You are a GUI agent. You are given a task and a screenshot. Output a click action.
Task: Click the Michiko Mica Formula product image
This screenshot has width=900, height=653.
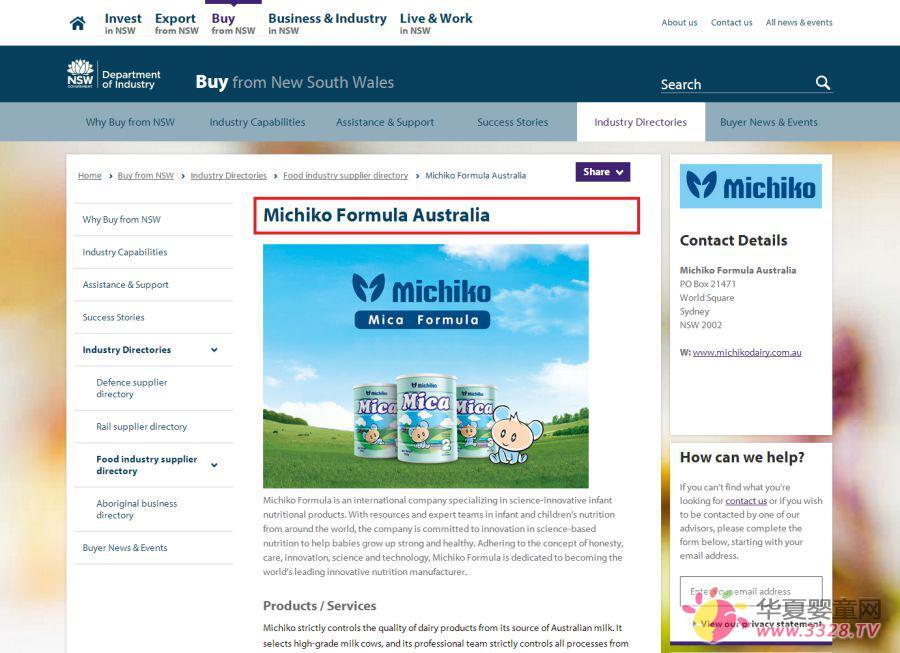tap(425, 366)
